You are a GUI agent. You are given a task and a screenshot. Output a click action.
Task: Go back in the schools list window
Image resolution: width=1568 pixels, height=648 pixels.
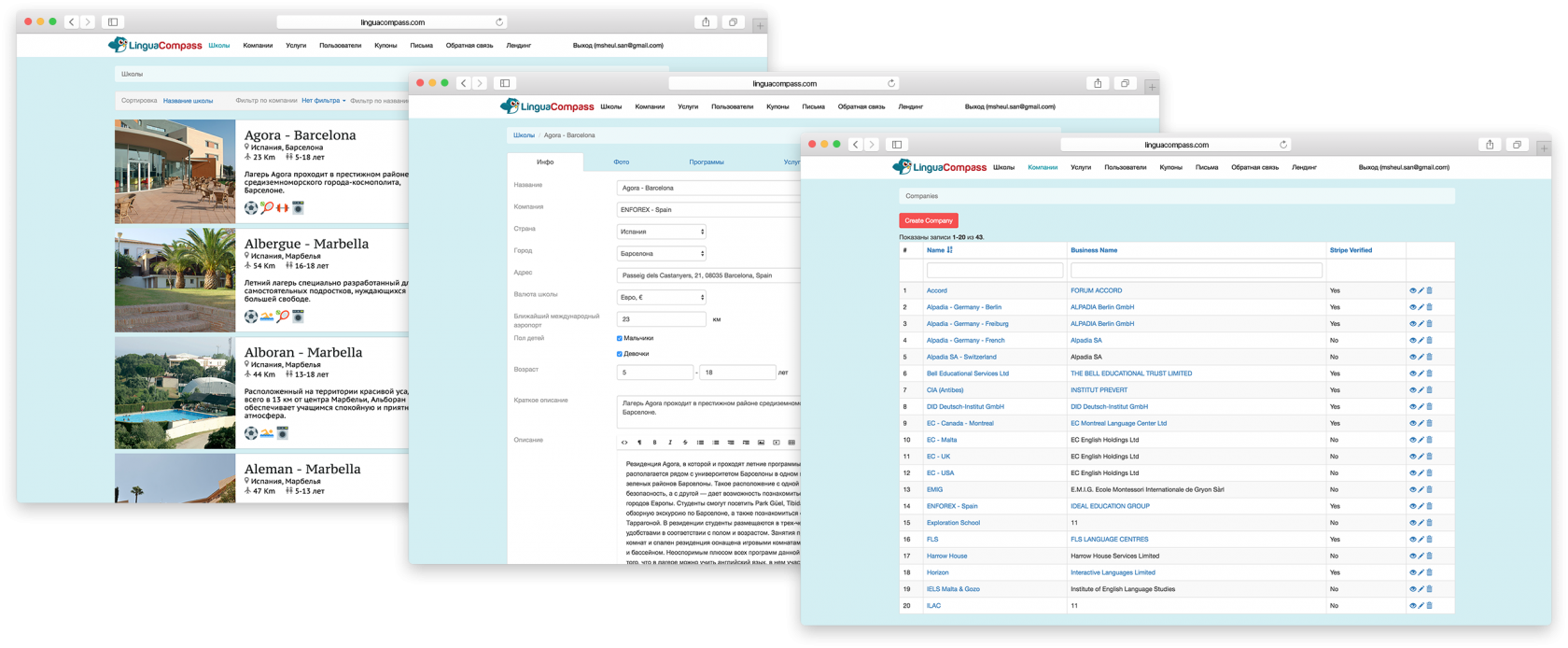[72, 21]
